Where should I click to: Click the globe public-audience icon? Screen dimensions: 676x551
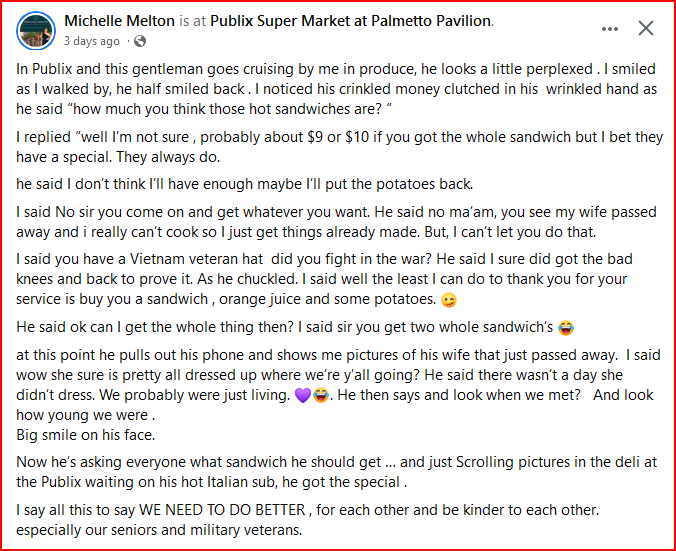pyautogui.click(x=138, y=42)
